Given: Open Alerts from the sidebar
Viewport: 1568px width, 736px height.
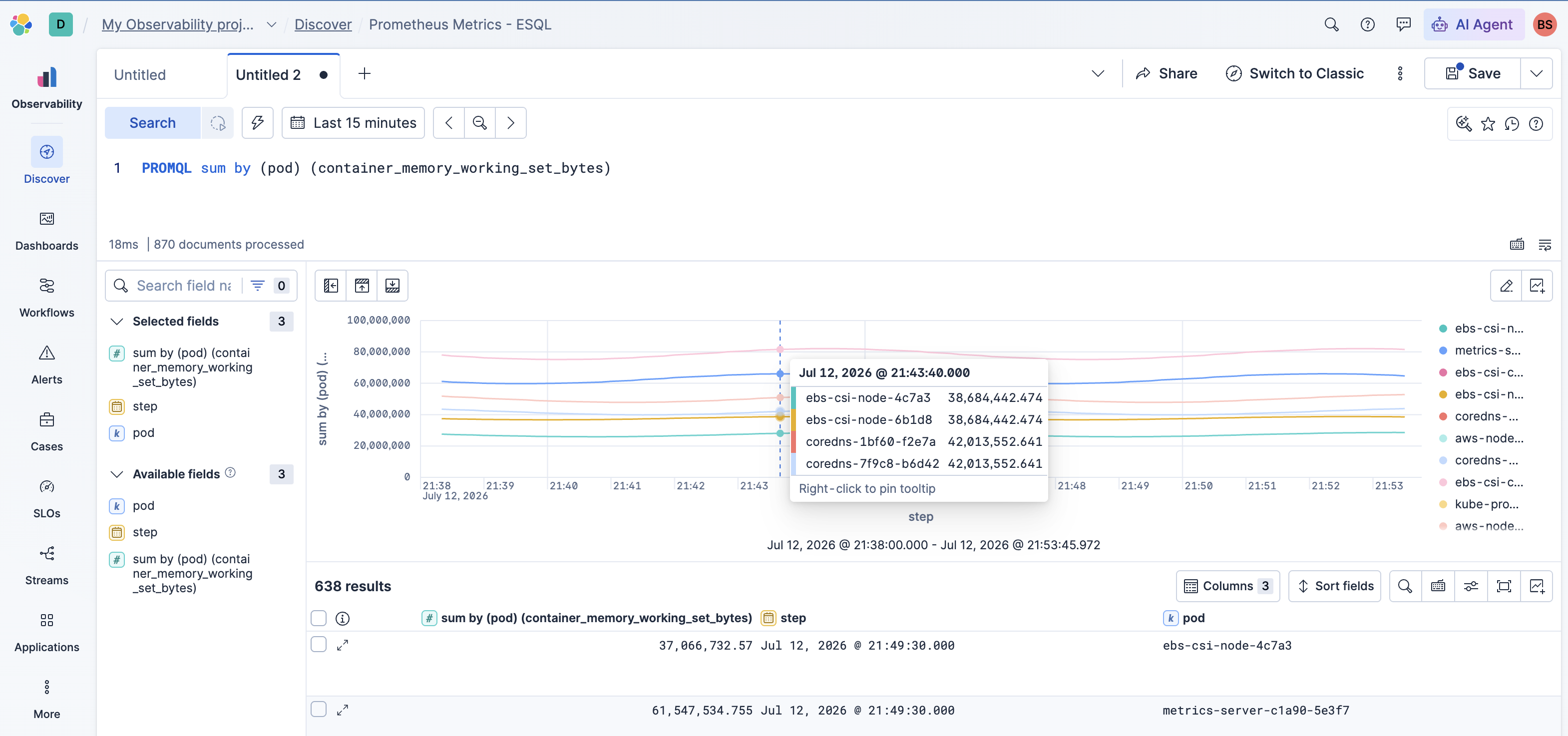Looking at the screenshot, I should coord(47,365).
